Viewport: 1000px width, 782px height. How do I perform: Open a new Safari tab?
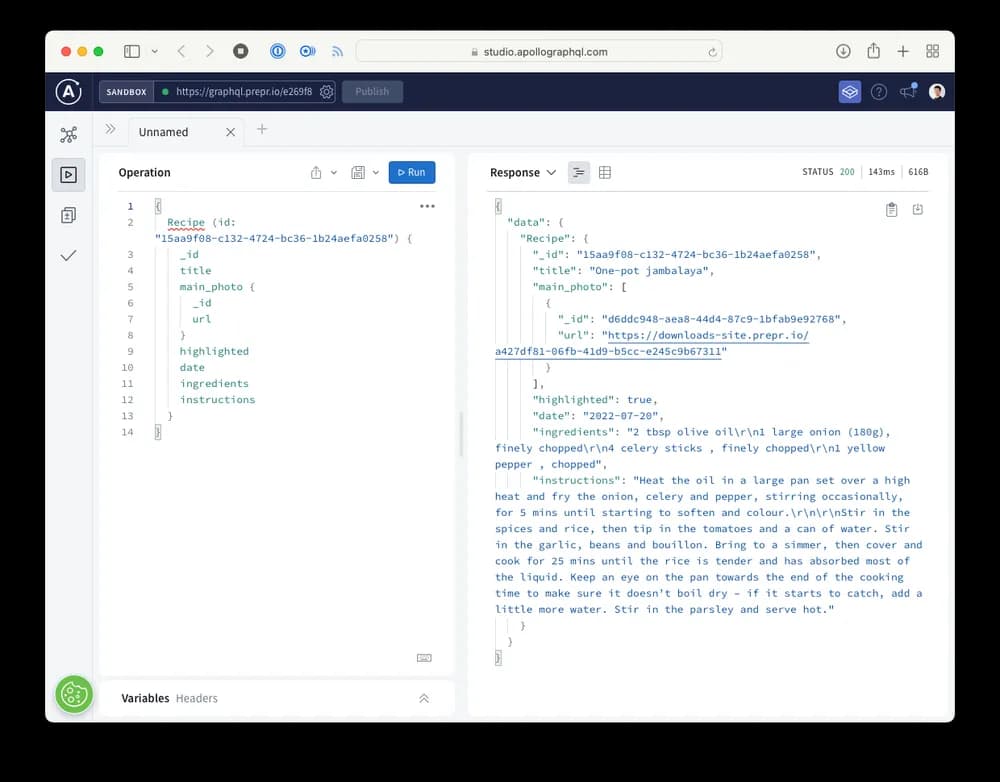coord(903,51)
